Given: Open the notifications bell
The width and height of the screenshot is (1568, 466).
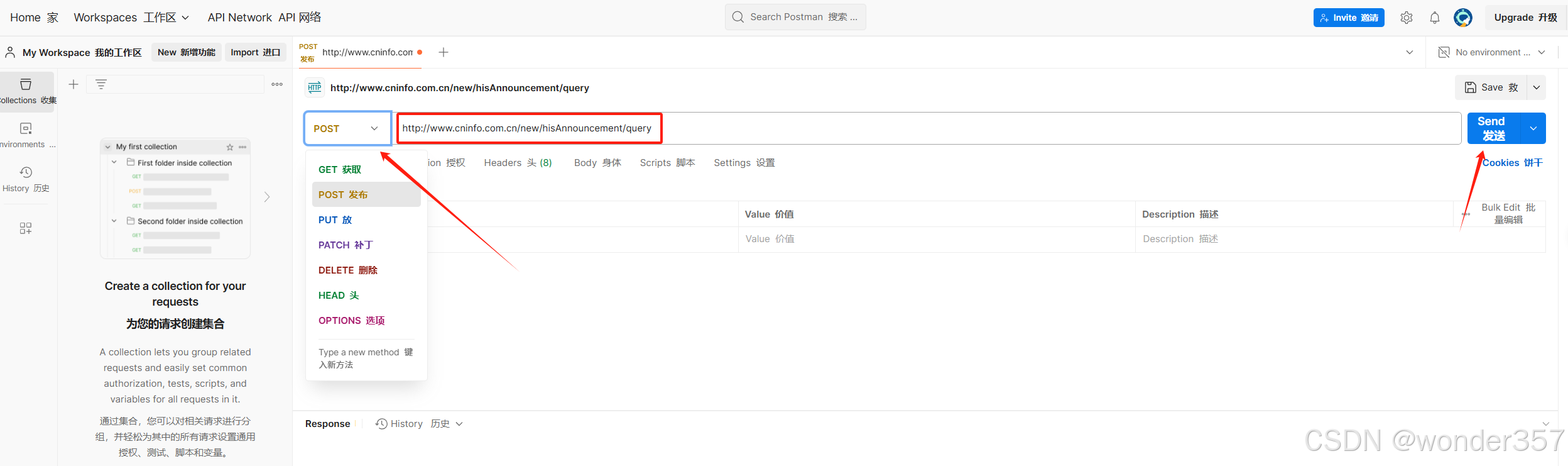Looking at the screenshot, I should coord(1434,18).
